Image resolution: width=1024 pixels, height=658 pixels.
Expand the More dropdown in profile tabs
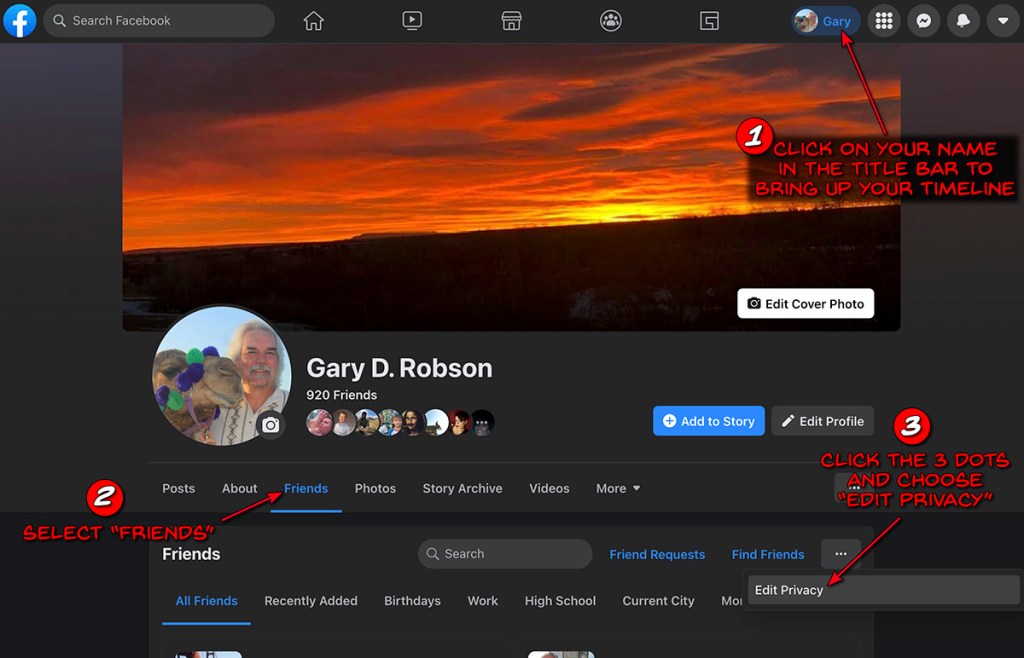(x=618, y=489)
